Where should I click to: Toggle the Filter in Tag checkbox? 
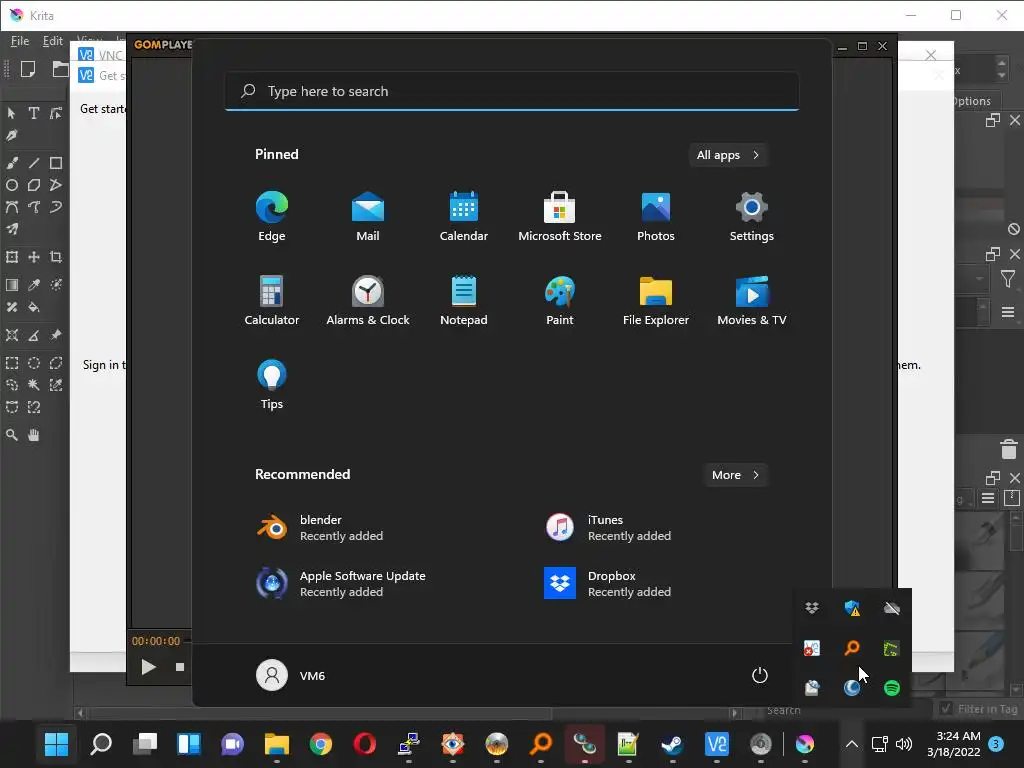coord(946,708)
